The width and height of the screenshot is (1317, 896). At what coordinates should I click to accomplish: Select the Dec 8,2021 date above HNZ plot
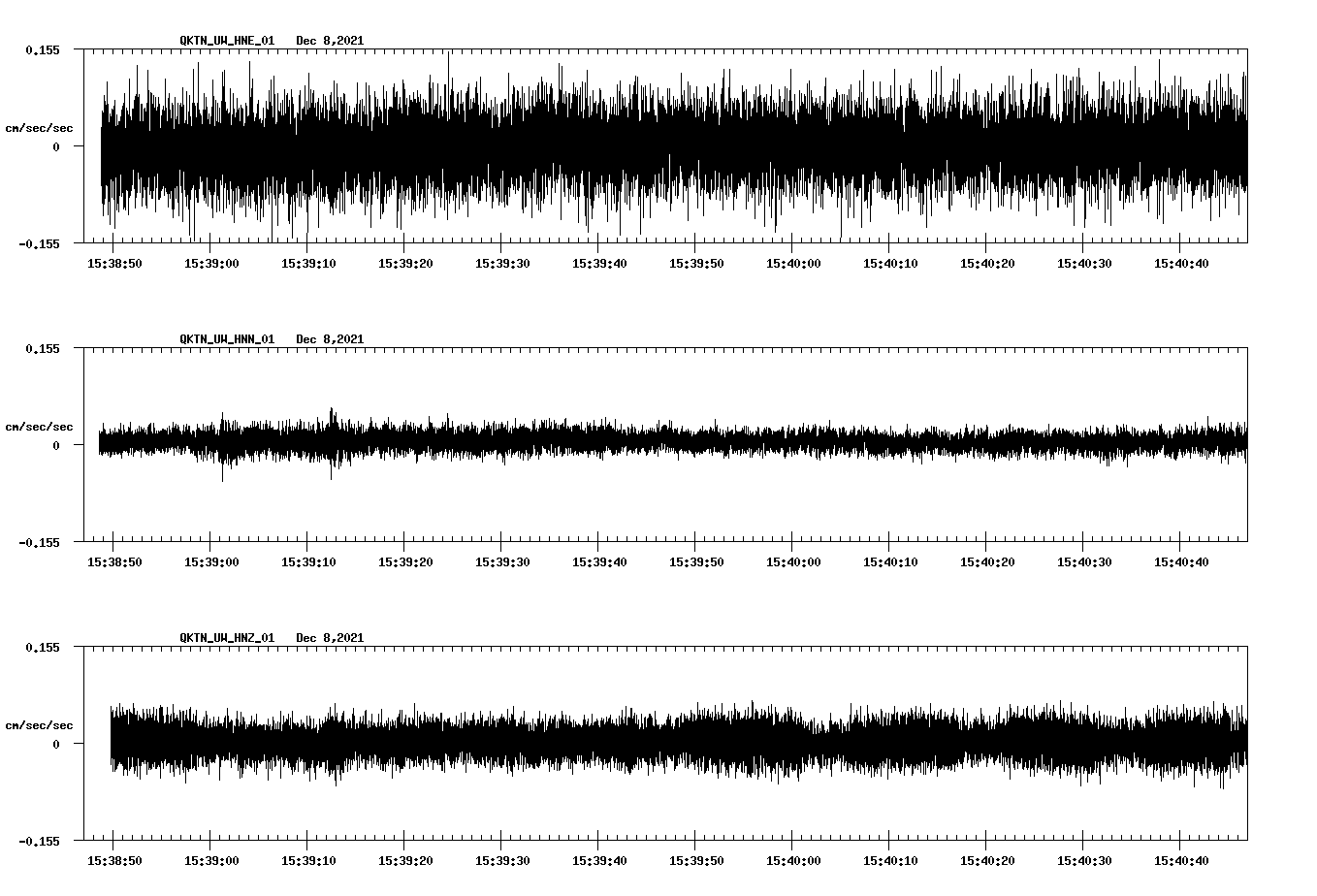click(330, 638)
